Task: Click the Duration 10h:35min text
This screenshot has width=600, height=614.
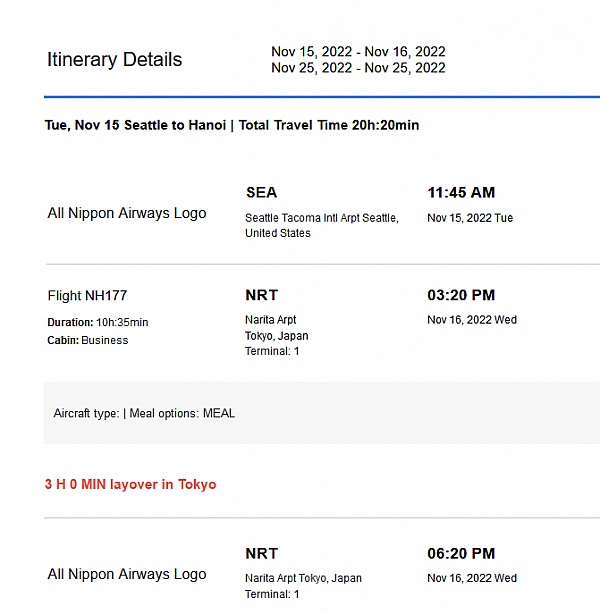Action: pyautogui.click(x=98, y=322)
